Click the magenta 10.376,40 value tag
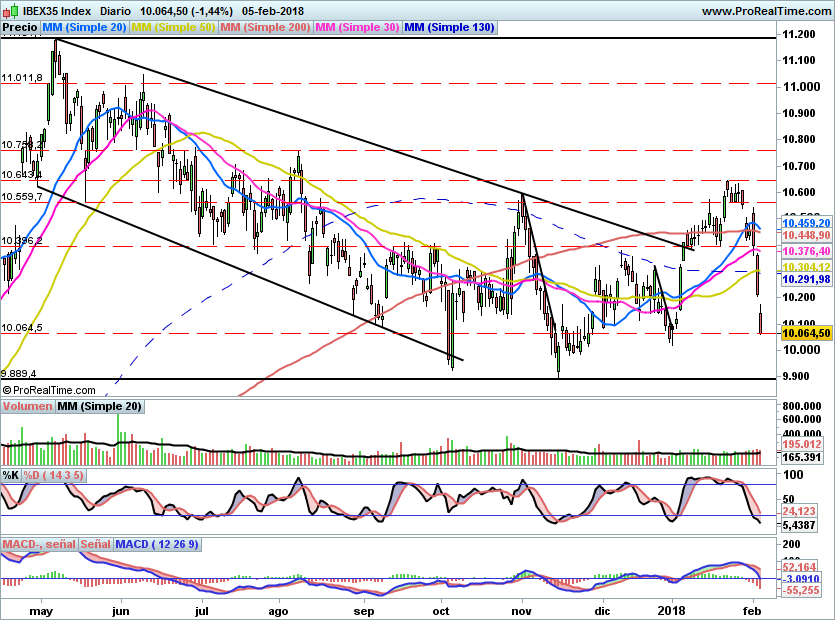835x620 pixels. coord(806,251)
